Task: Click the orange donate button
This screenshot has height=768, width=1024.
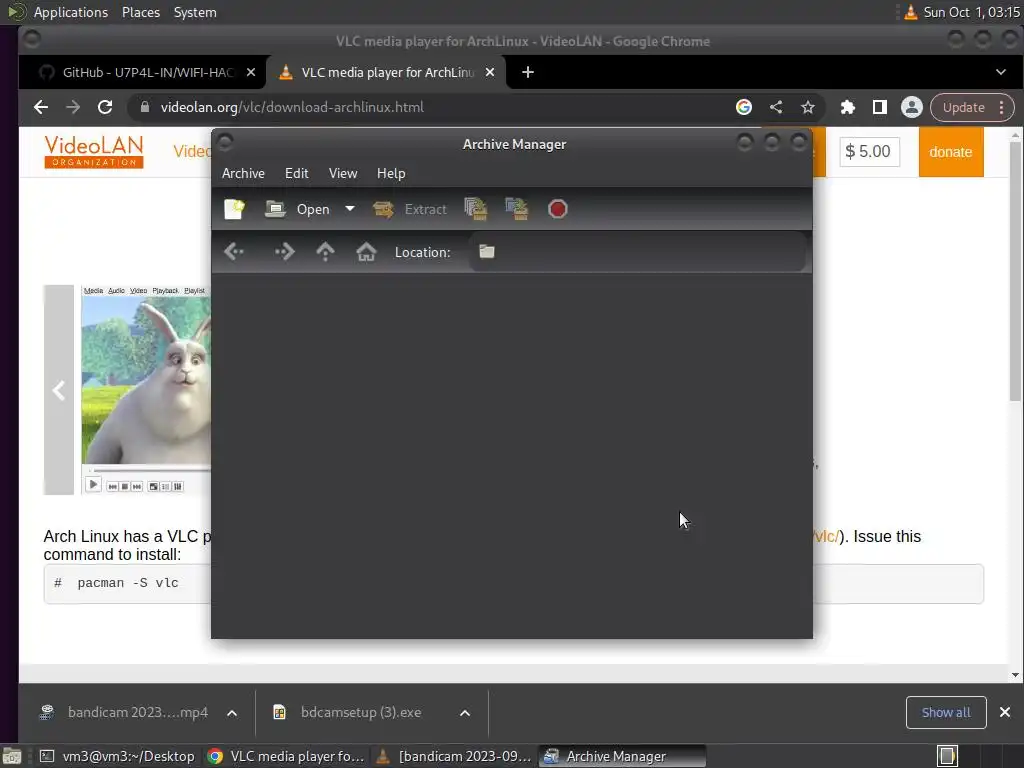Action: [x=951, y=152]
